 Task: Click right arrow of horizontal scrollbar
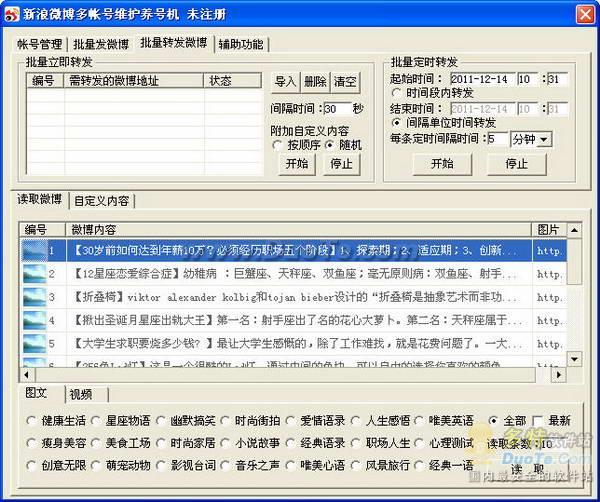click(559, 375)
